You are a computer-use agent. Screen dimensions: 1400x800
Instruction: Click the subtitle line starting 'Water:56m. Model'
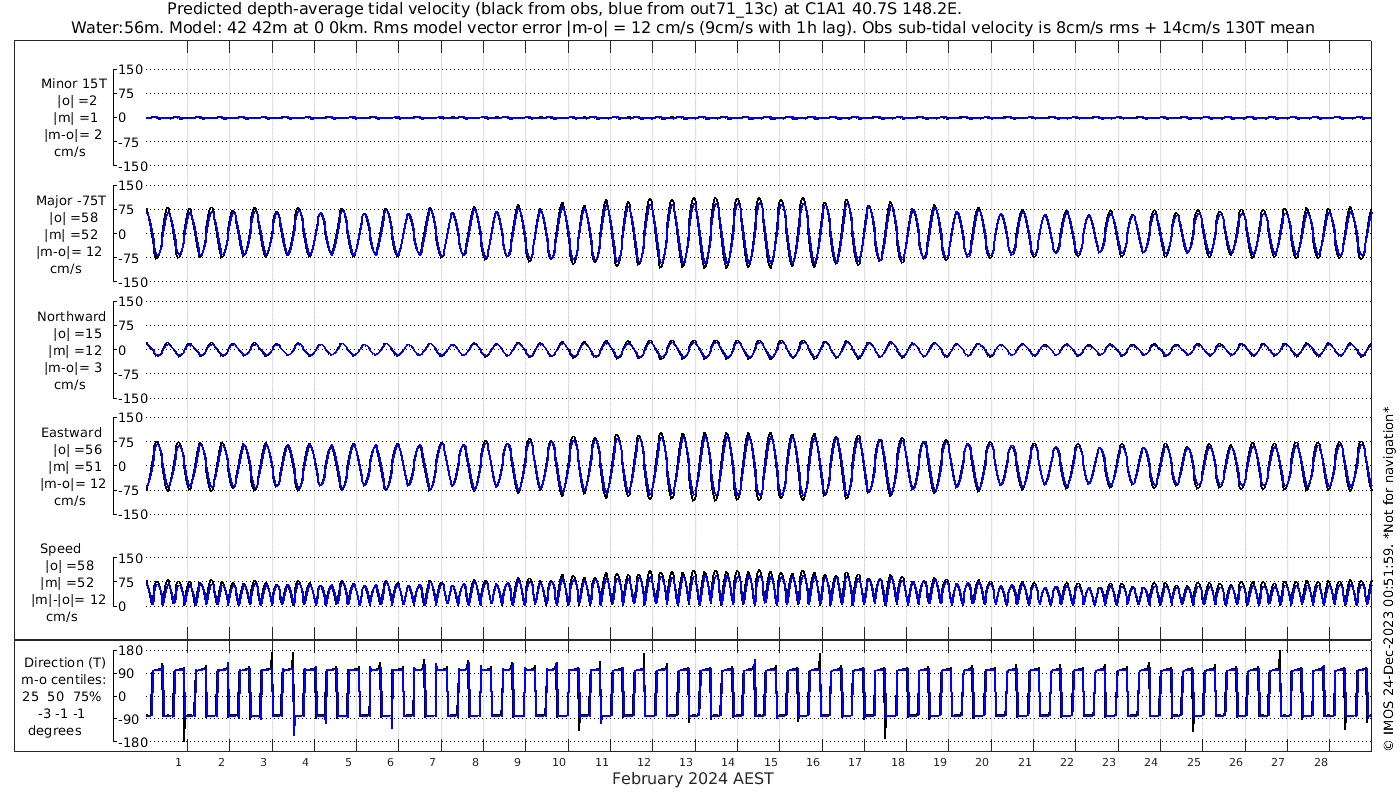pyautogui.click(x=692, y=28)
